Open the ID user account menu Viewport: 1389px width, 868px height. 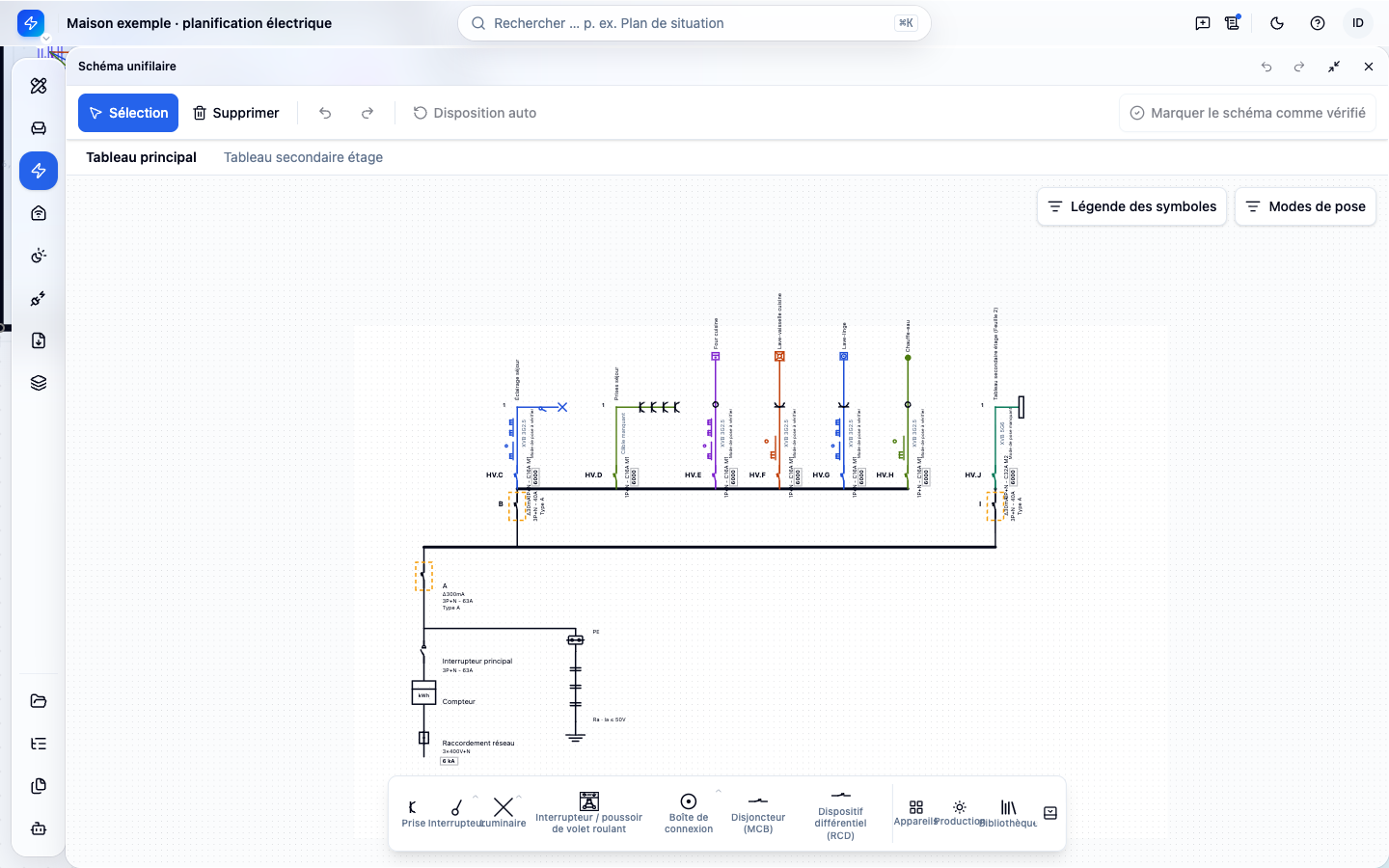(1358, 23)
